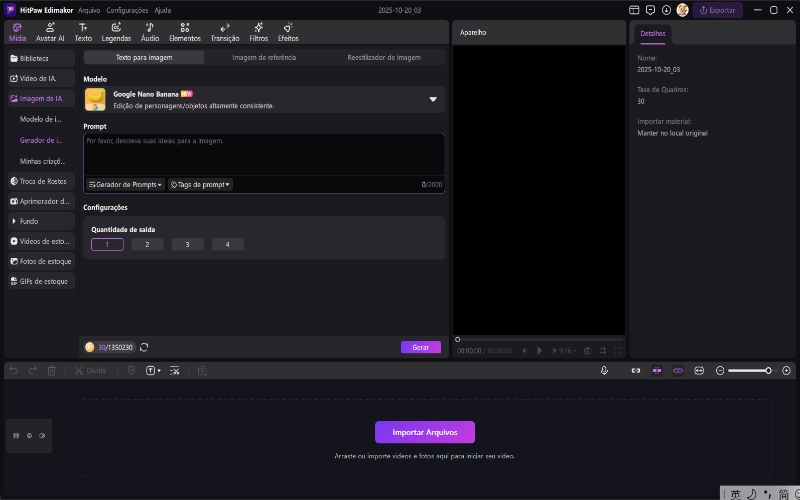
Task: Set output quantity to 2
Action: [147, 244]
